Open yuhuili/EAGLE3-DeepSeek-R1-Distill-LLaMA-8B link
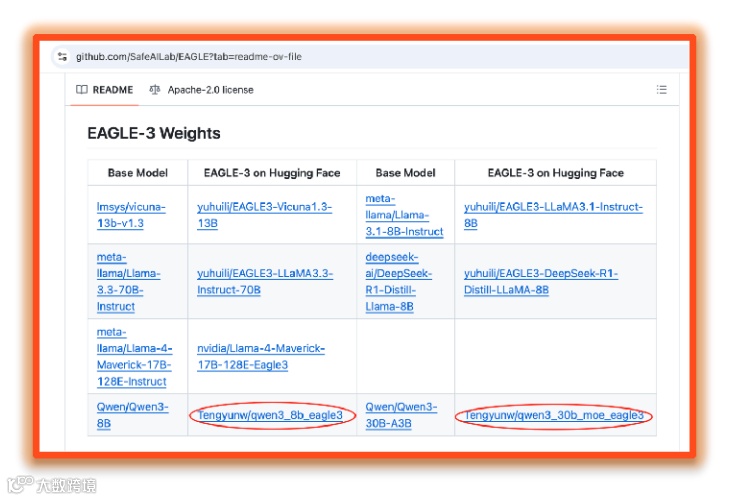 pos(541,281)
